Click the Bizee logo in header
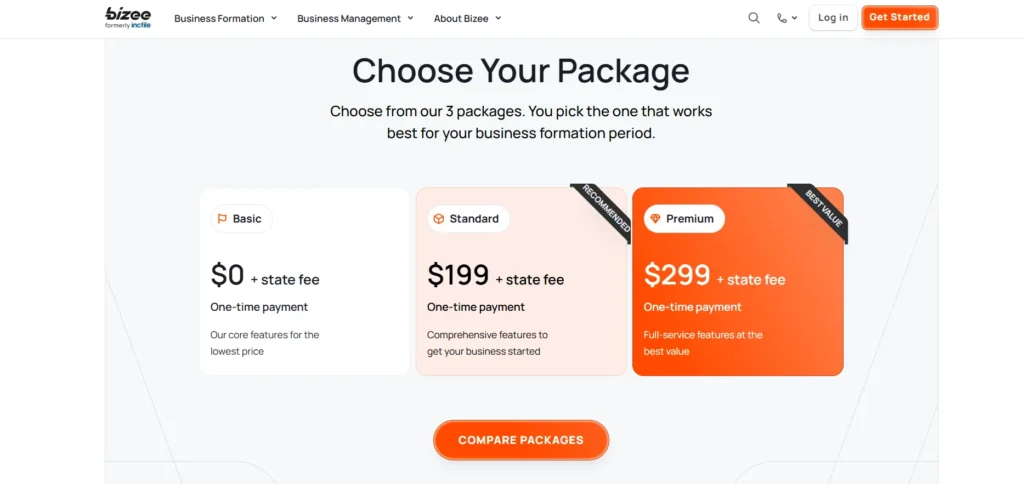 tap(127, 17)
